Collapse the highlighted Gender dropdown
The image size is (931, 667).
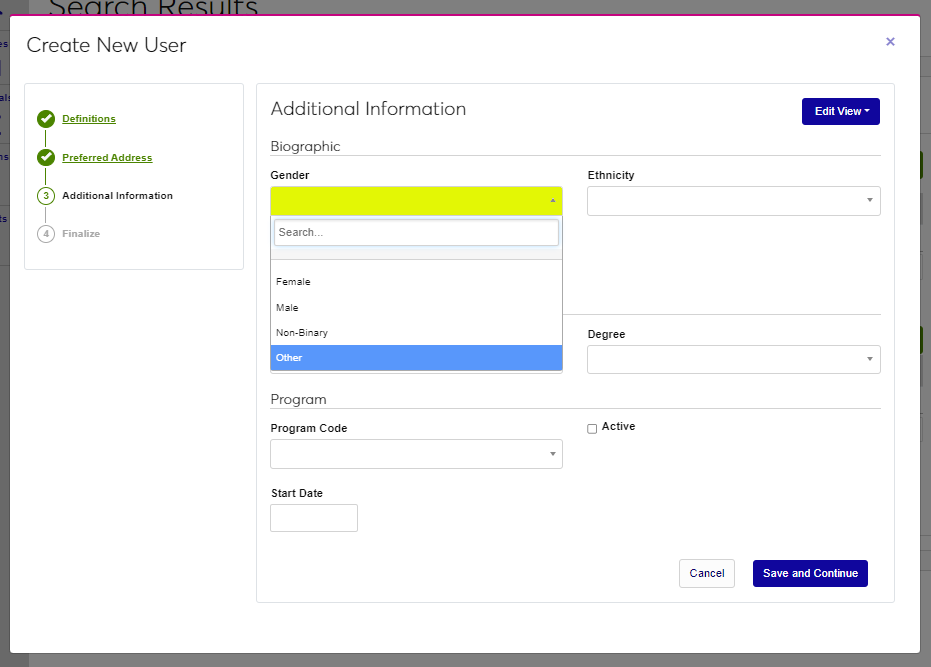pos(416,201)
